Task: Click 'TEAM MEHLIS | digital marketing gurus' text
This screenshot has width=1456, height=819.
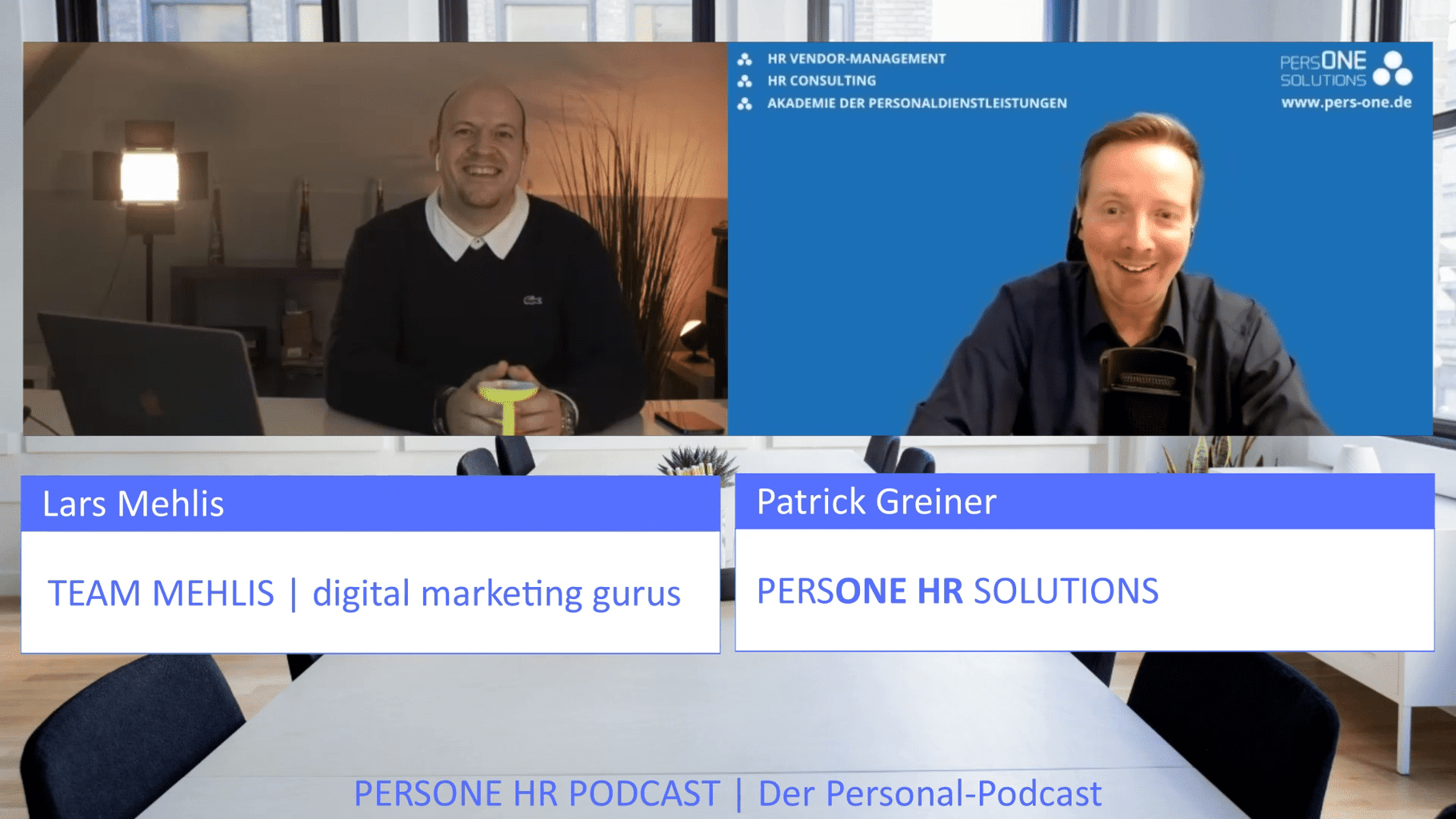Action: 364,593
